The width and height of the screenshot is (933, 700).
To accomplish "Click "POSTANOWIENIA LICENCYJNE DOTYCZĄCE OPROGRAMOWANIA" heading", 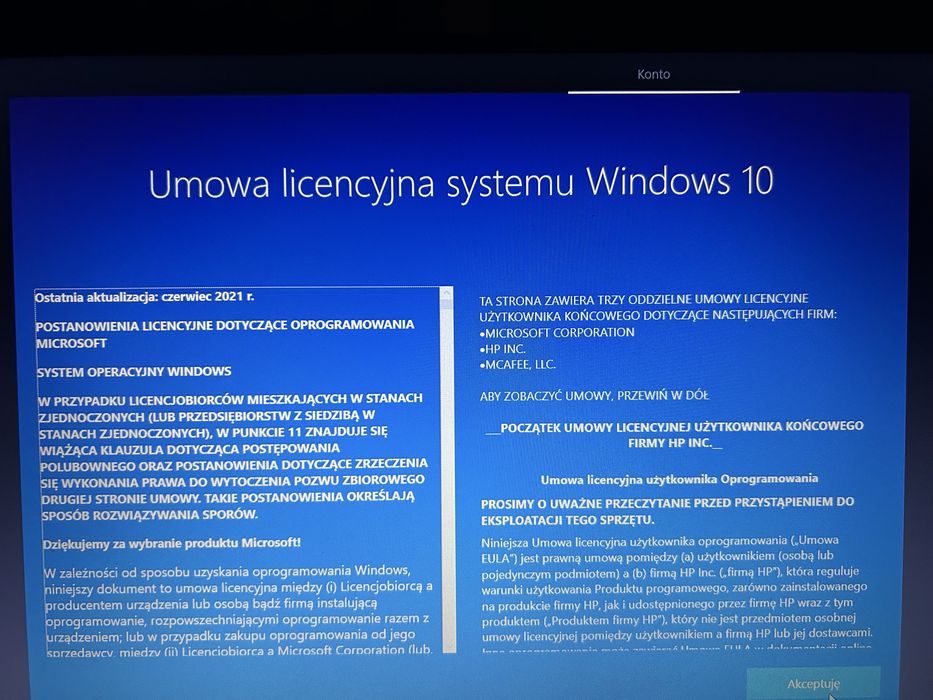I will 225,334.
